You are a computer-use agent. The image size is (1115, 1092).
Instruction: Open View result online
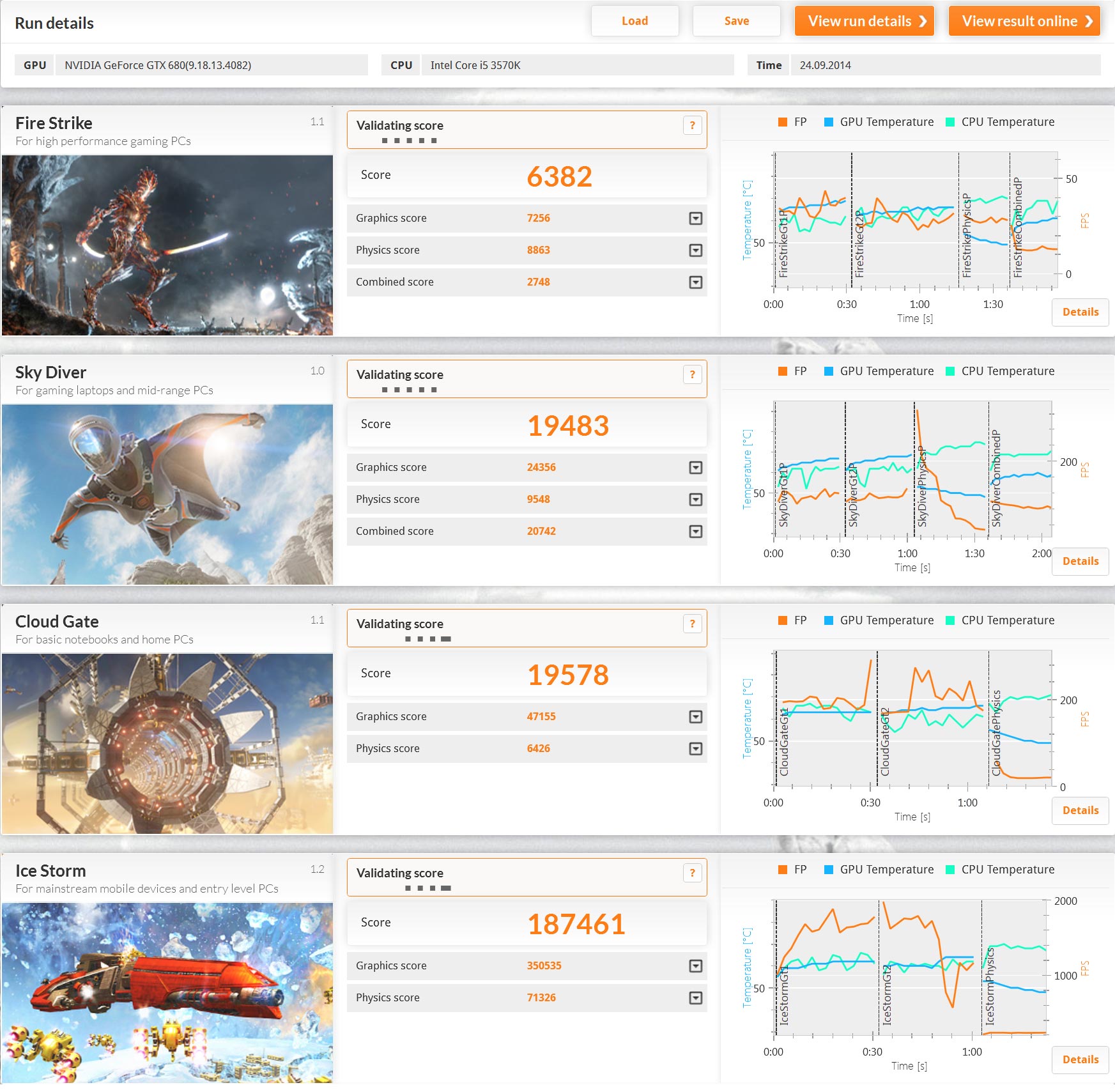click(1024, 21)
